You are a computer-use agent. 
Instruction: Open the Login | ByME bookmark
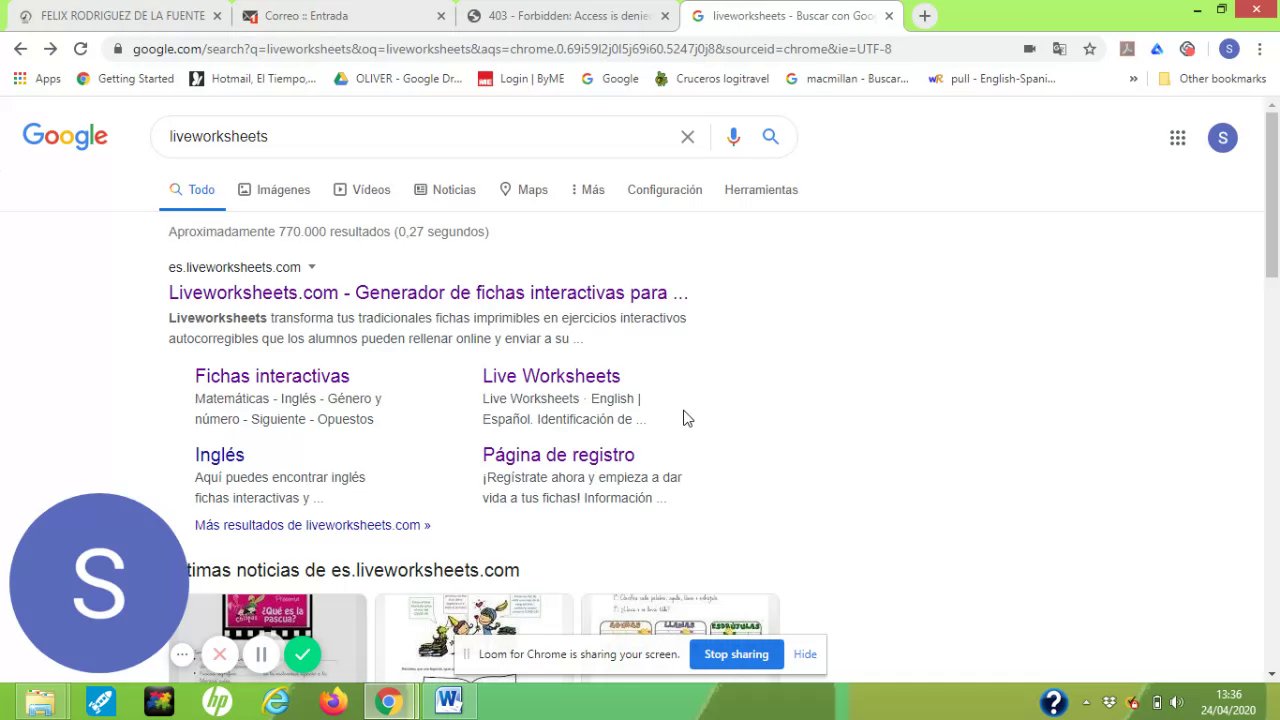[521, 78]
